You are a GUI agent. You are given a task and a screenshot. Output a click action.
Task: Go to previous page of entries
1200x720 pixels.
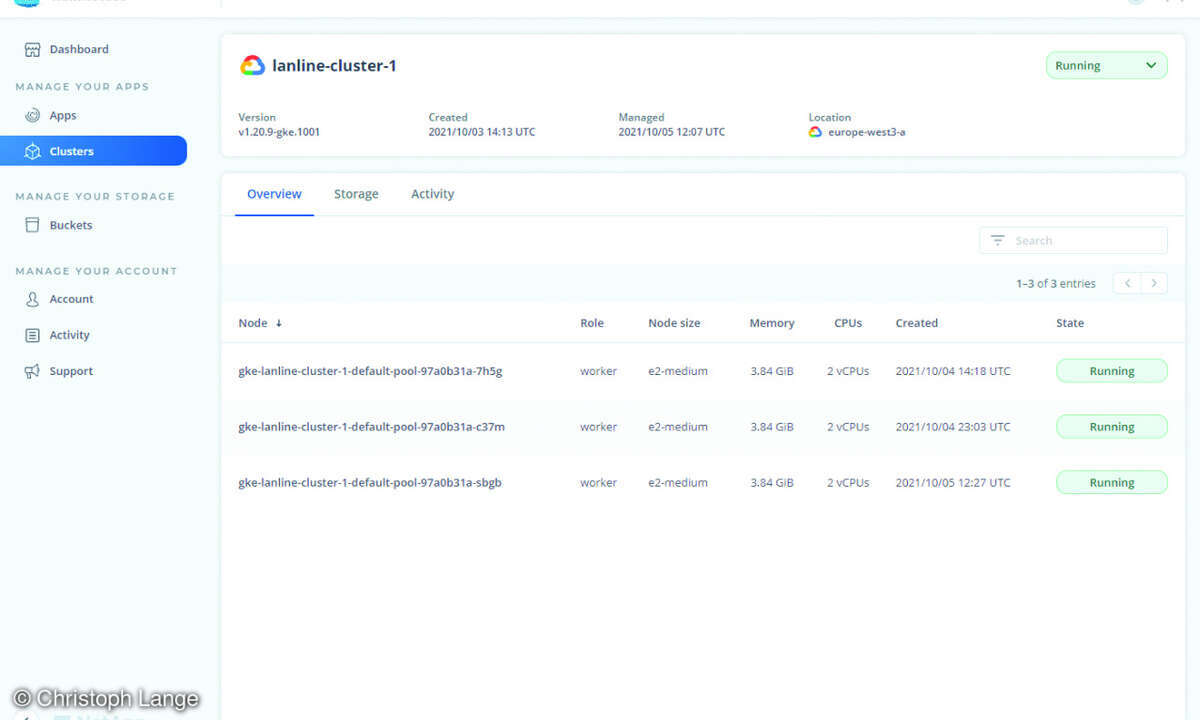tap(1127, 283)
